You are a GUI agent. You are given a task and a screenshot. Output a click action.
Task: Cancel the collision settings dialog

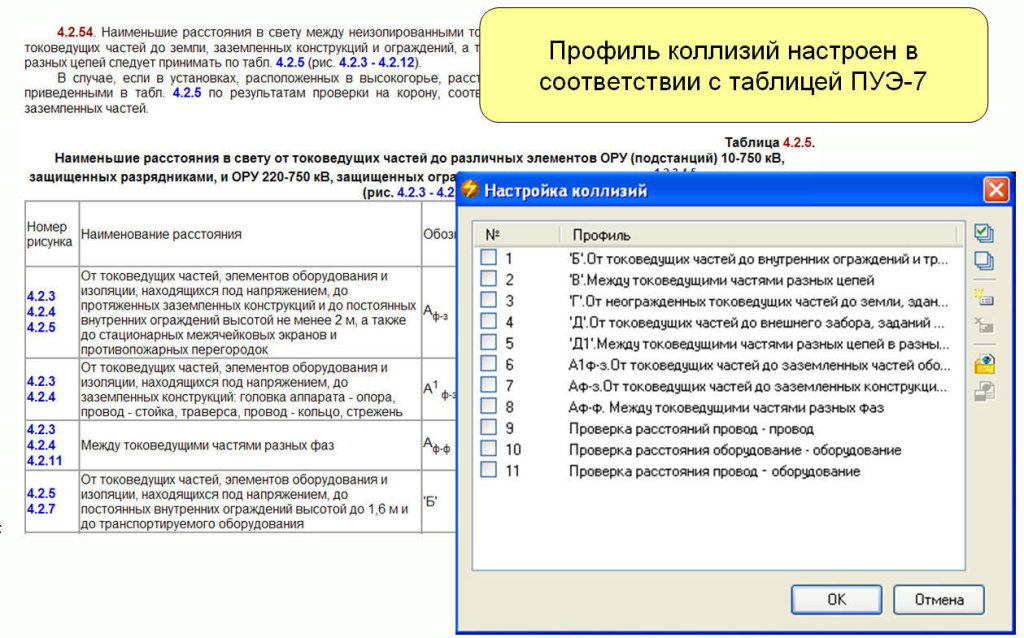[x=938, y=599]
